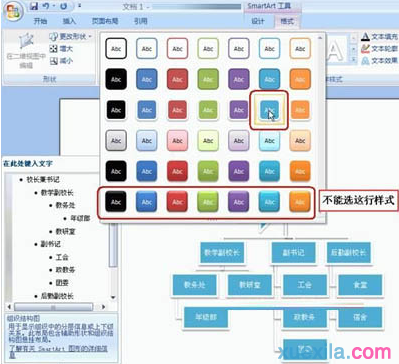The image size is (399, 364).
Task: Choose the red outline-only Abc style
Action: tap(177, 49)
